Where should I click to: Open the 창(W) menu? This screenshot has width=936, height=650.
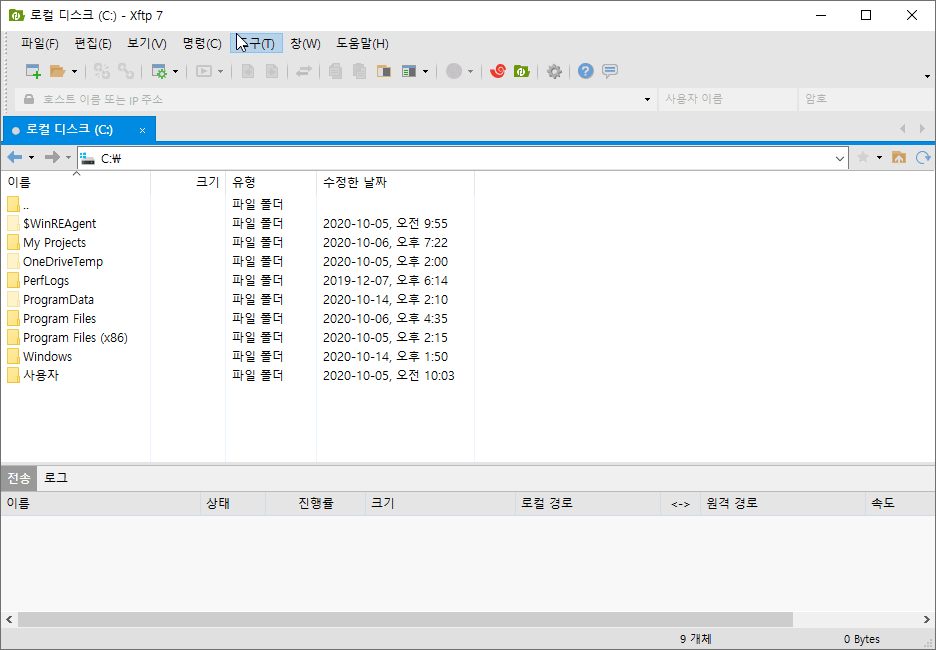tap(305, 44)
